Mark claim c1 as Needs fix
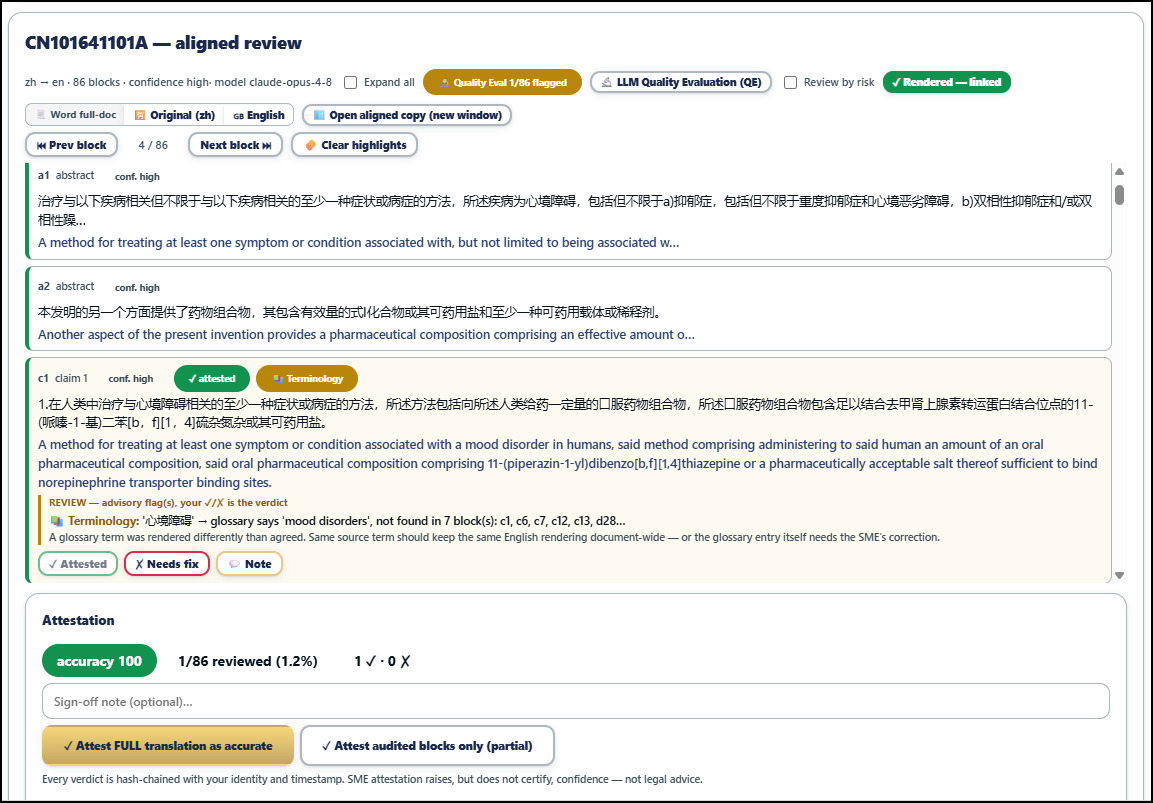The height and width of the screenshot is (803, 1153). point(167,564)
